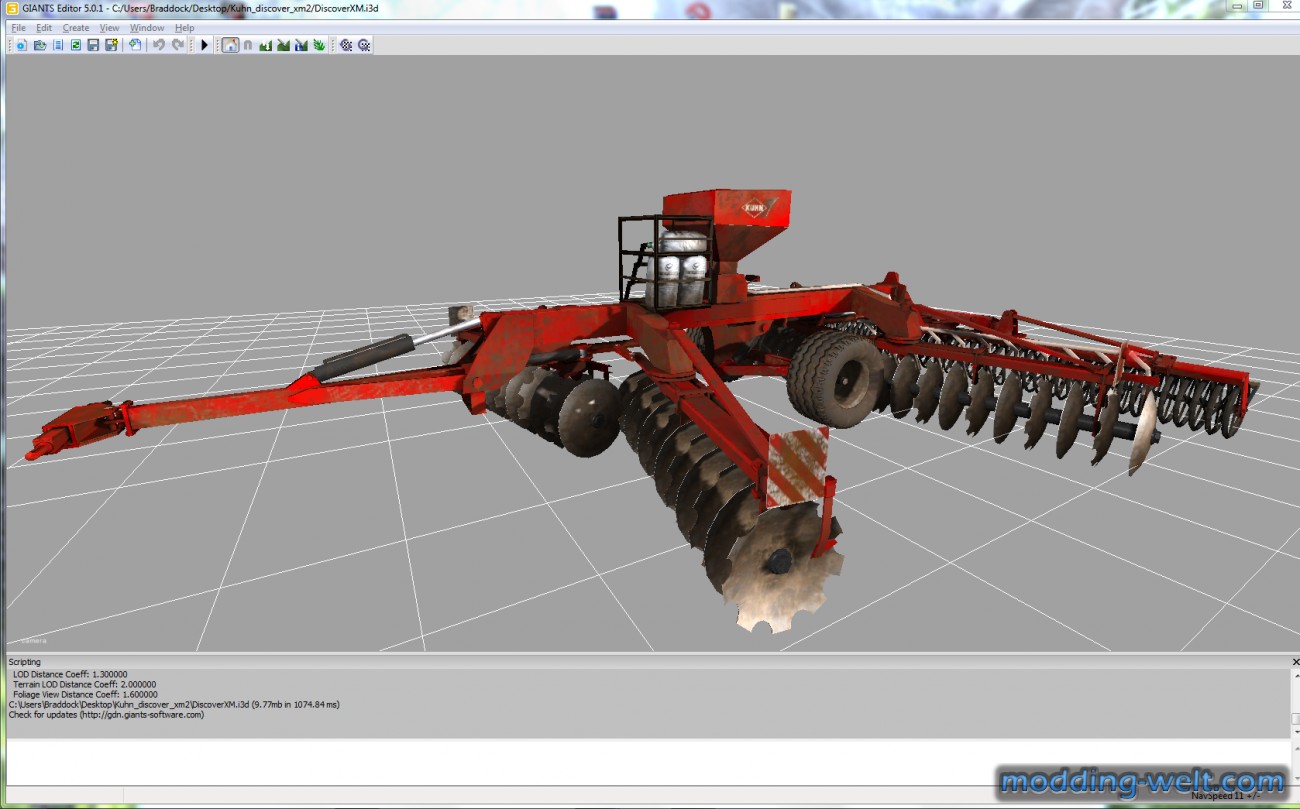
Task: Toggle the house-shaped framed toolbar icon
Action: pos(230,45)
